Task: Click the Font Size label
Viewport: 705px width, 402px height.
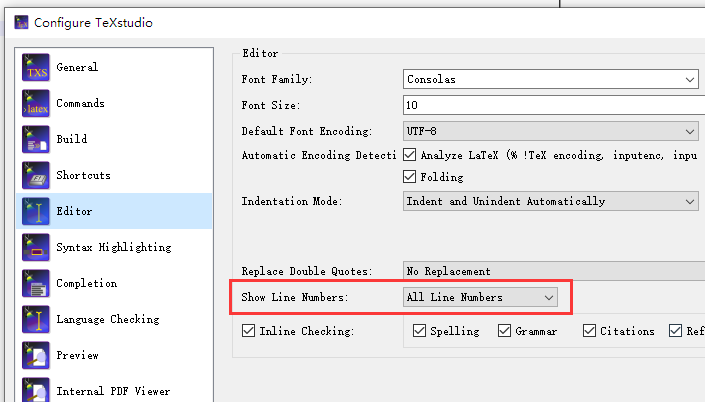Action: pos(271,105)
